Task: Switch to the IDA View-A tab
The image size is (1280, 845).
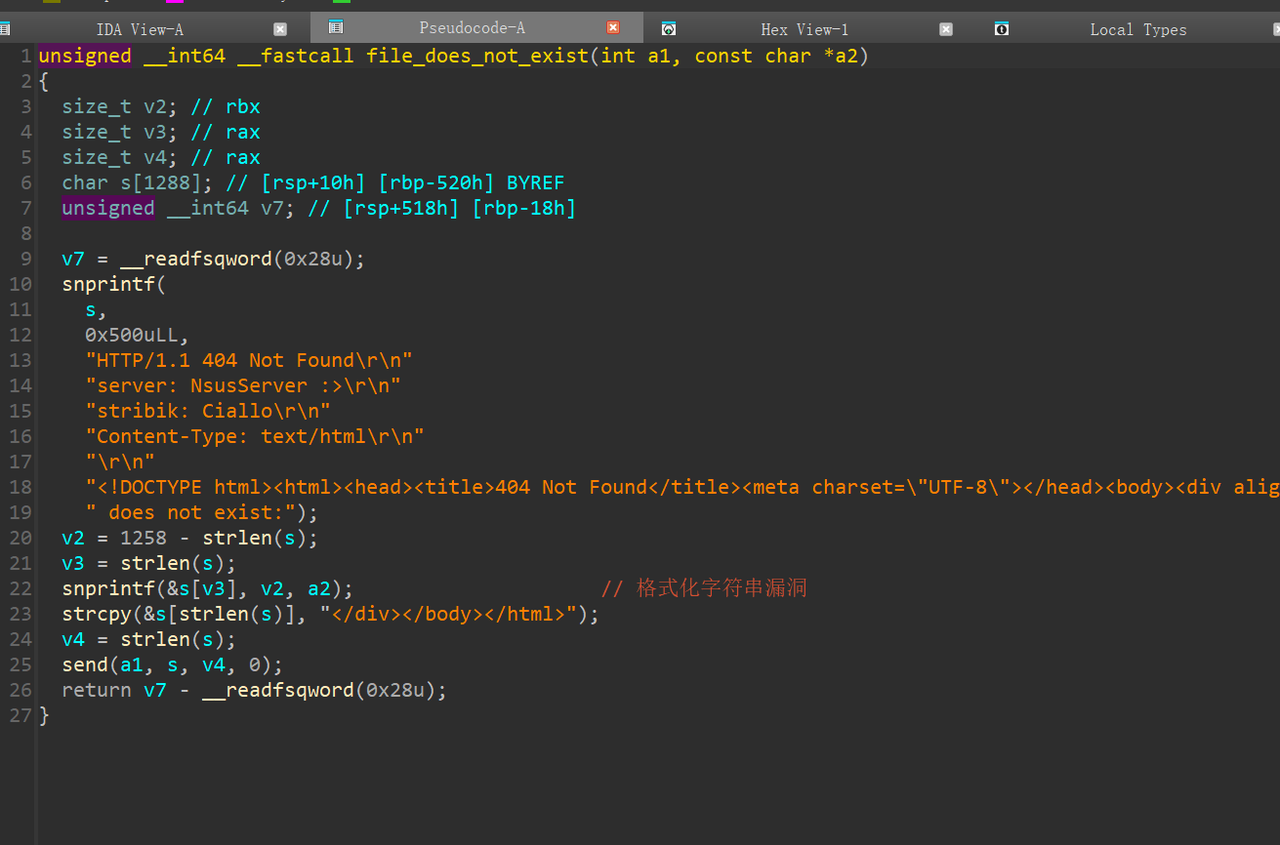Action: point(140,29)
